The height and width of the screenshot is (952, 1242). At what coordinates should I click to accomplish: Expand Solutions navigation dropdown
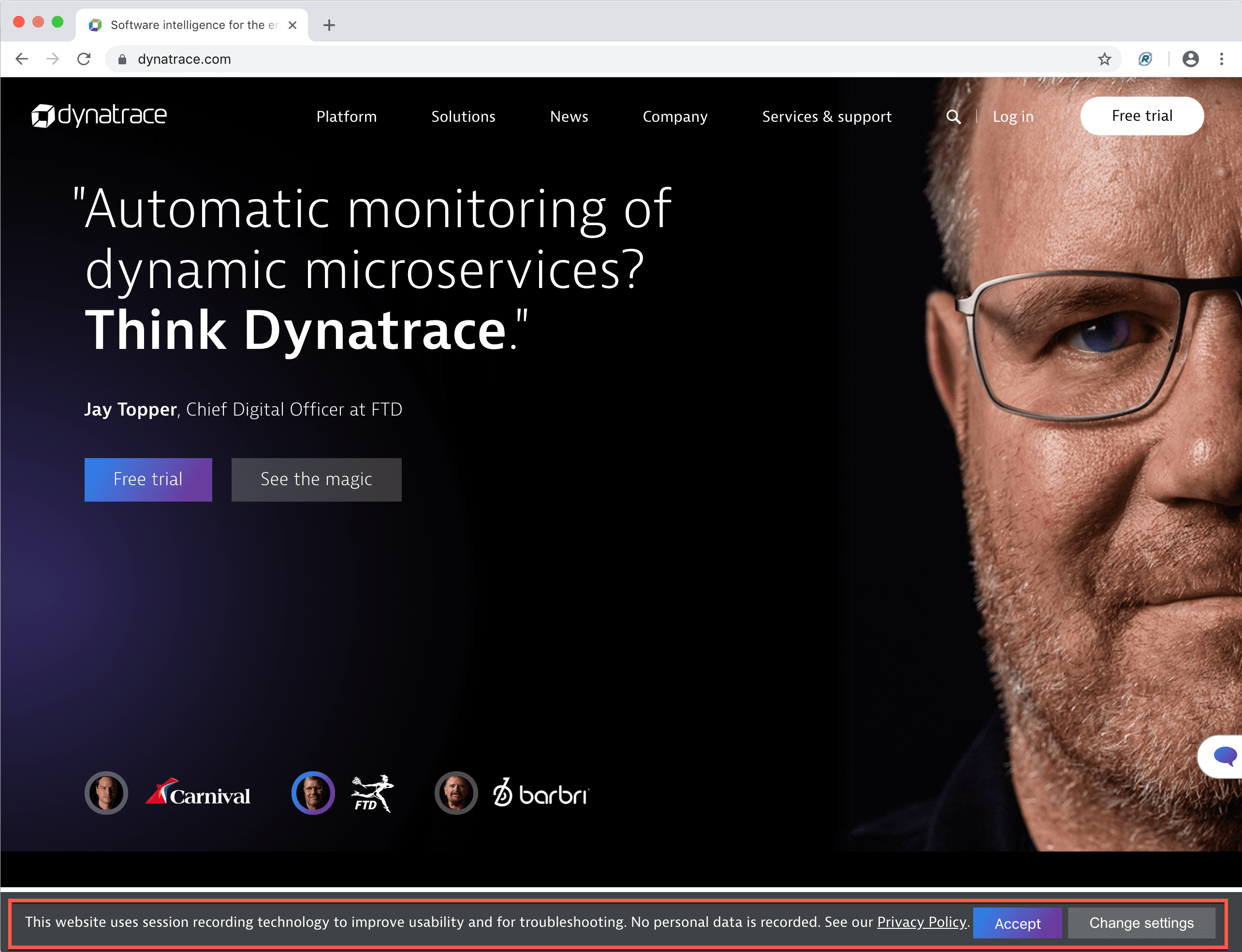(x=463, y=117)
